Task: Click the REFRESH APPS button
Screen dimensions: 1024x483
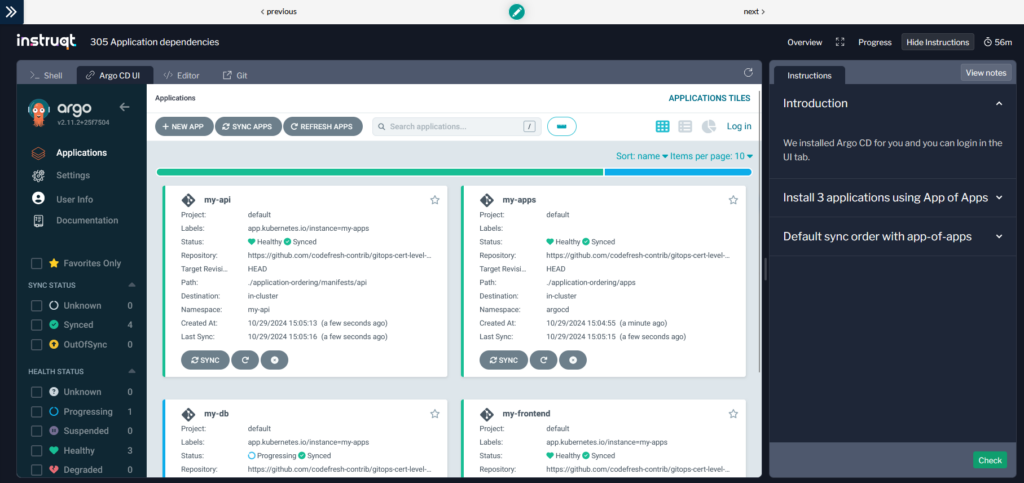Action: click(323, 127)
